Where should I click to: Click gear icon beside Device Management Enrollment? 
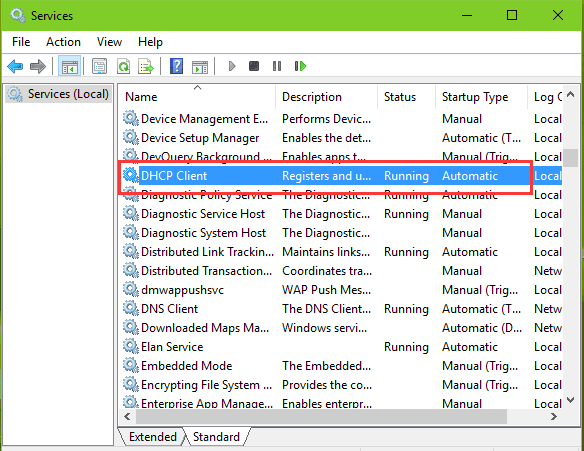coord(131,119)
